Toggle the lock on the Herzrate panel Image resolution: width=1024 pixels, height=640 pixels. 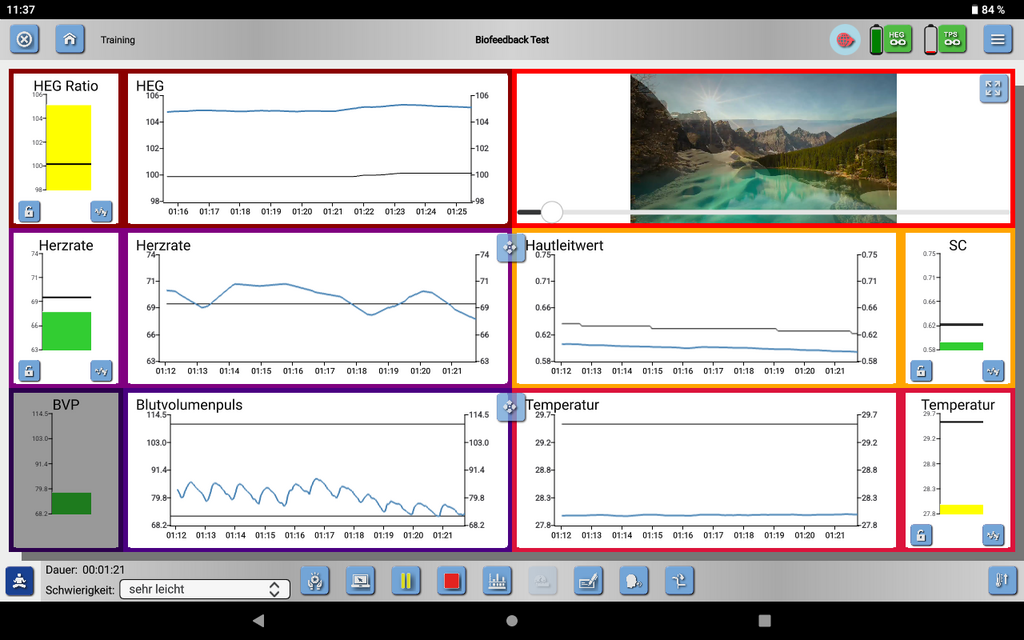[x=29, y=371]
